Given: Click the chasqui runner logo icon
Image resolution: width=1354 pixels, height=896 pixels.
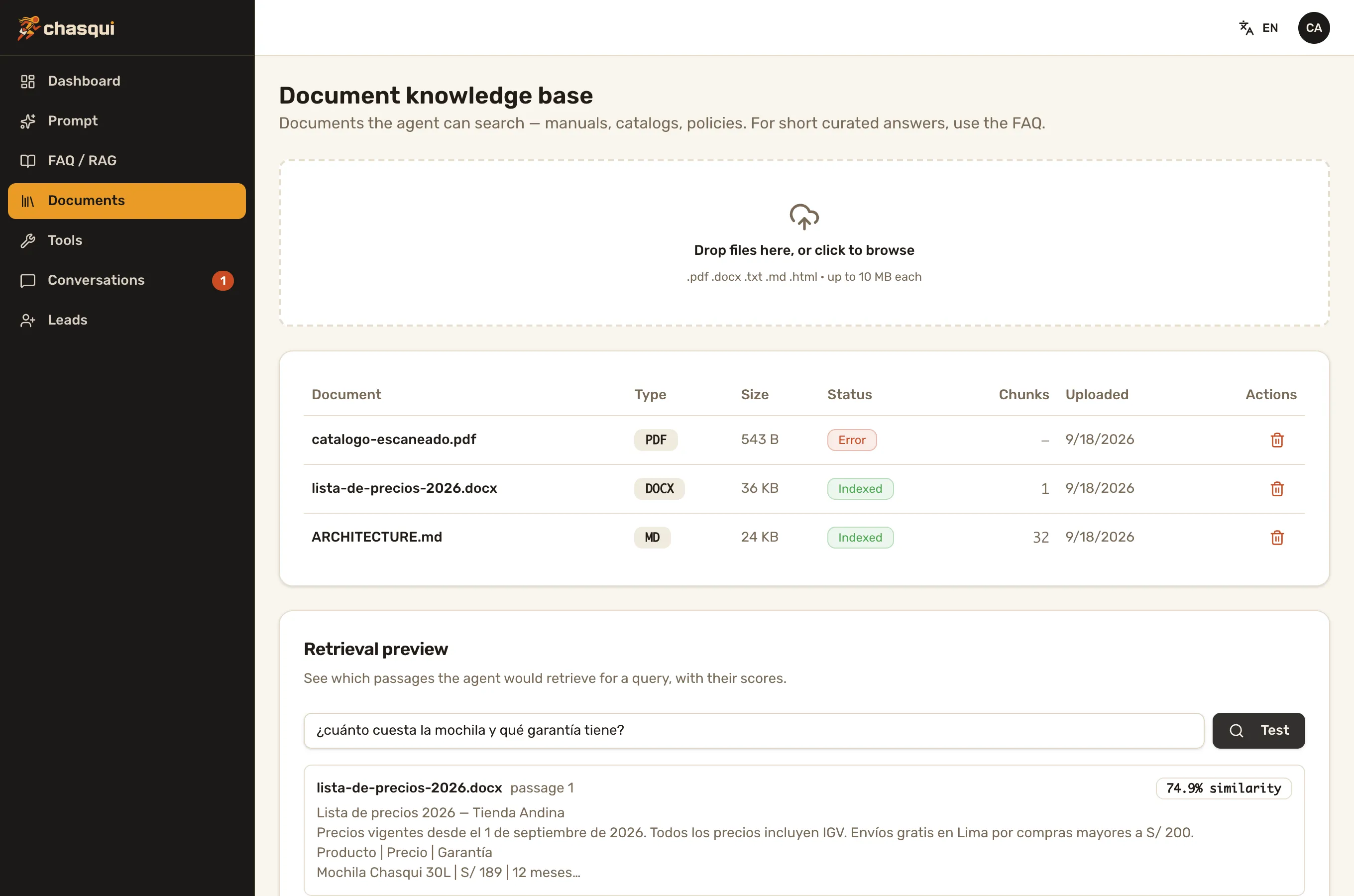Looking at the screenshot, I should point(28,28).
